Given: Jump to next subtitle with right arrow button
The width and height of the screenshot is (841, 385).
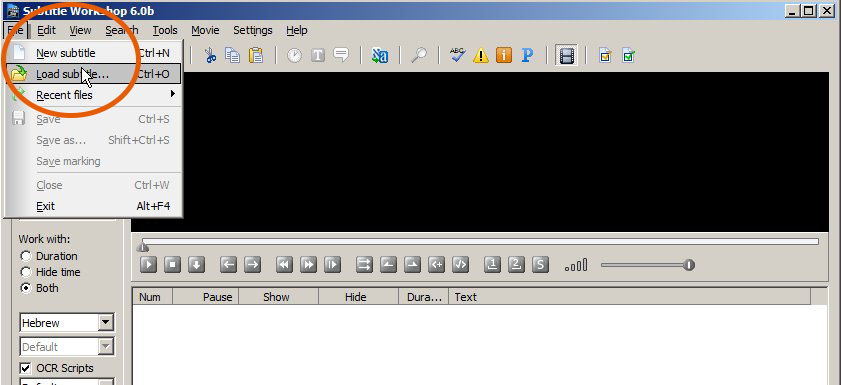Looking at the screenshot, I should point(252,264).
